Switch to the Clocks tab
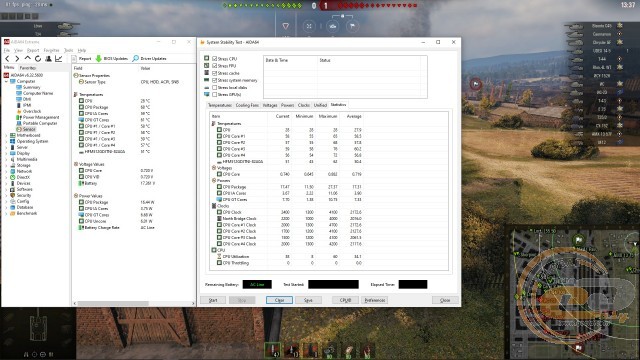This screenshot has width=640, height=360. pos(304,105)
